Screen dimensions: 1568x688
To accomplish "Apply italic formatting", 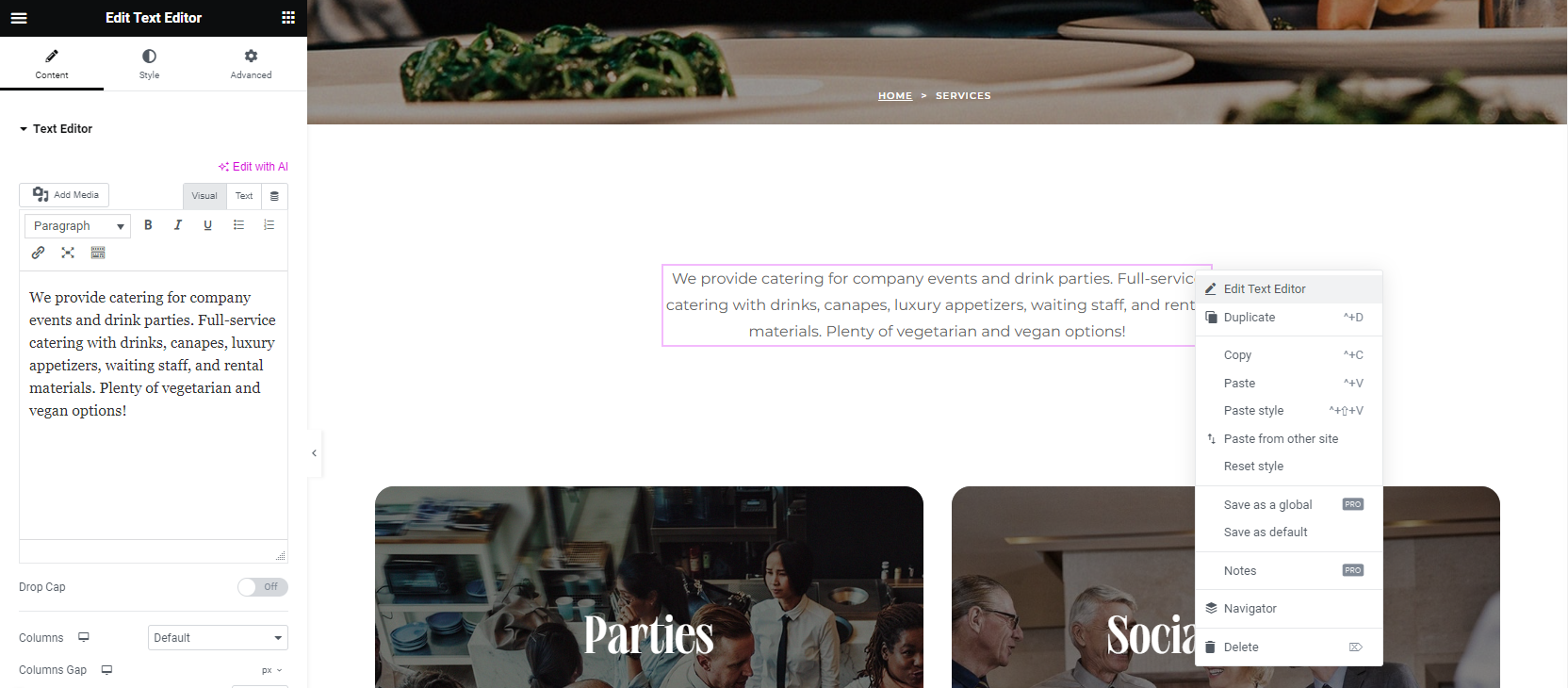I will click(178, 225).
